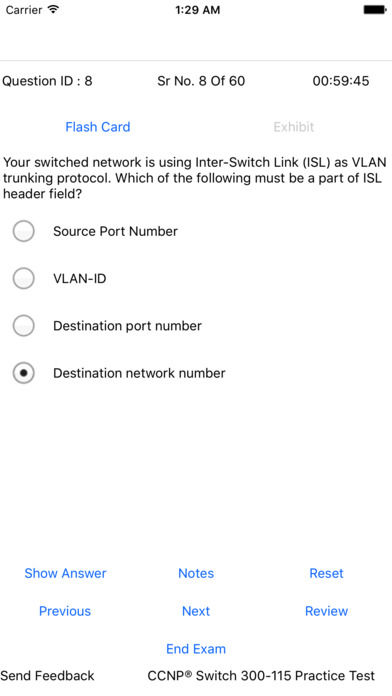Click the selected Destination network number radio

click(24, 373)
